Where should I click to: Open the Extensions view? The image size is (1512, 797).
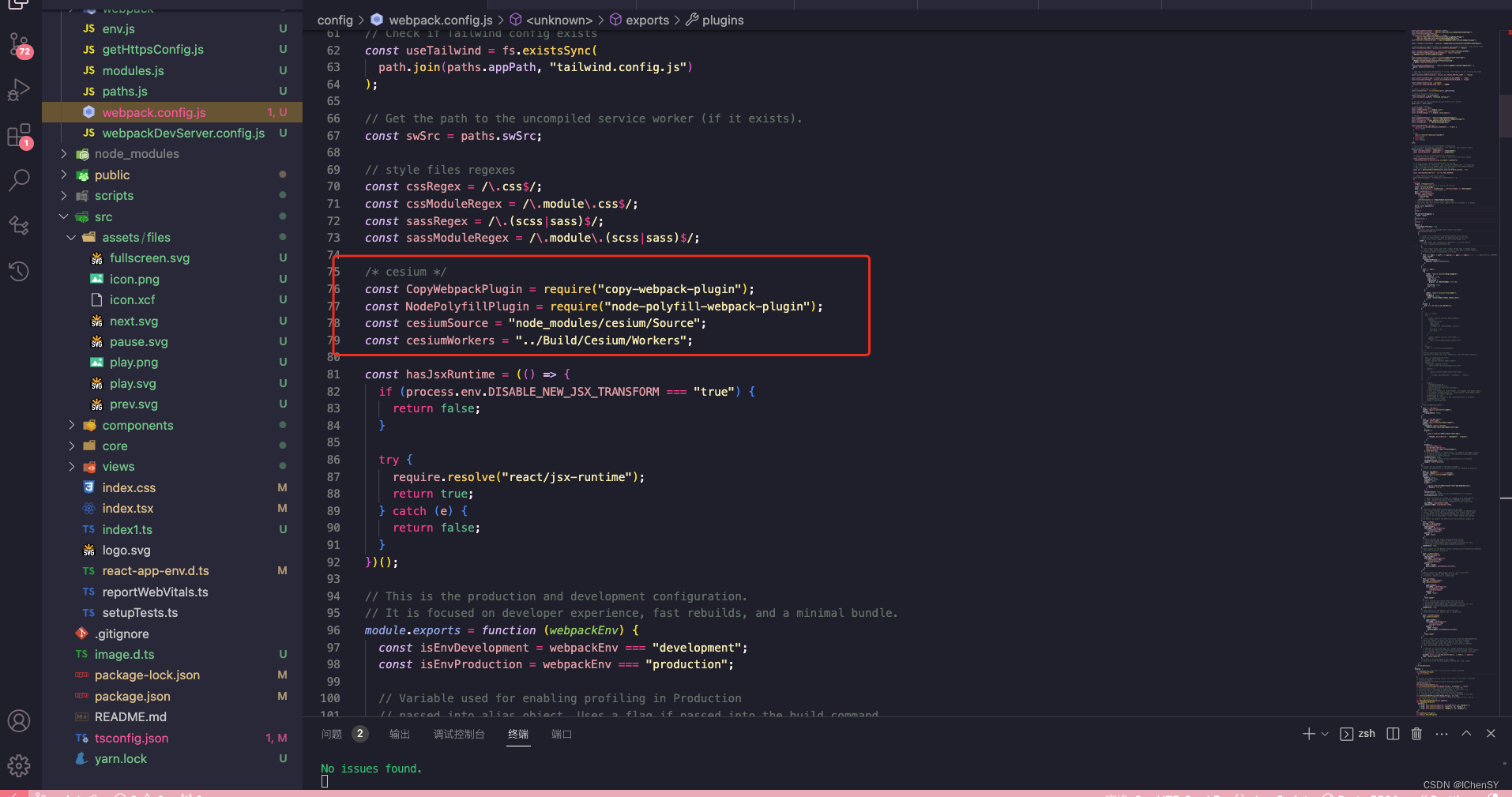tap(19, 136)
